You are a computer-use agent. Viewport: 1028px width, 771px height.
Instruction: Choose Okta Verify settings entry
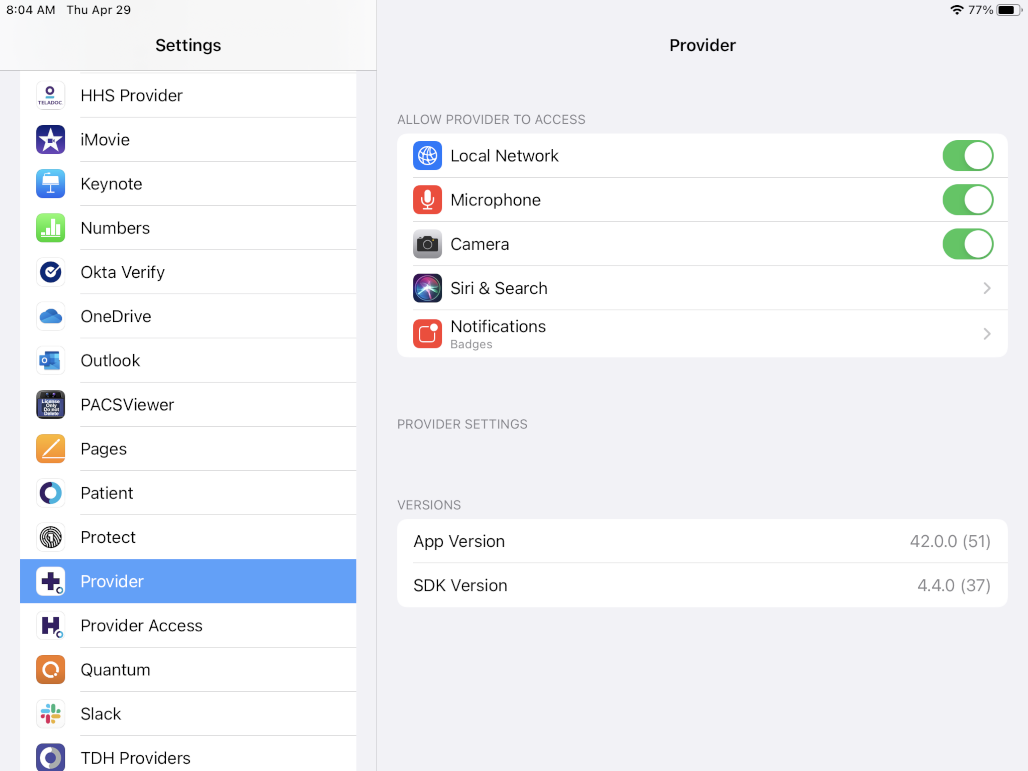coord(188,272)
